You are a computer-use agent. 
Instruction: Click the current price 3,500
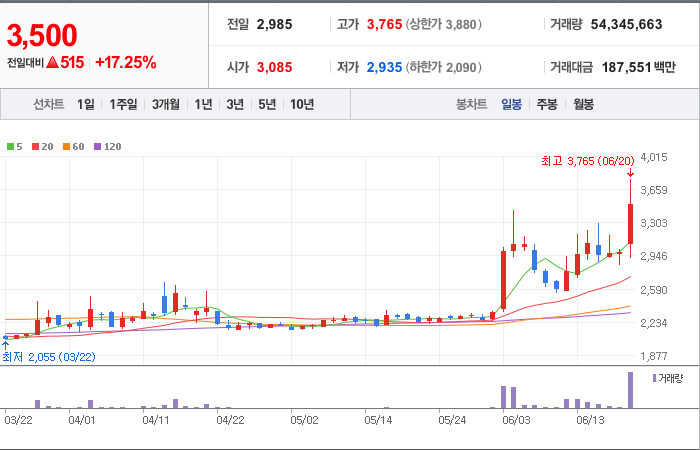click(42, 35)
